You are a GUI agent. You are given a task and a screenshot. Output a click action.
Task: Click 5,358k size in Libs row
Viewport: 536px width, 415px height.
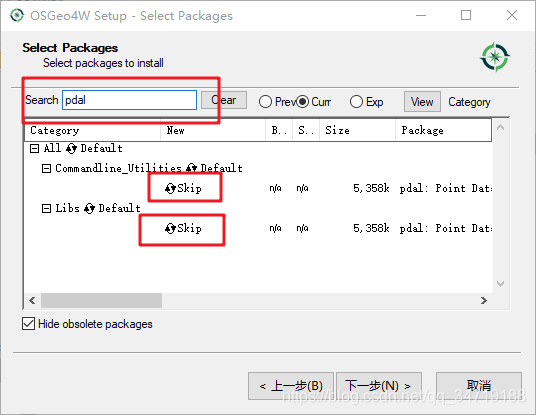point(371,228)
